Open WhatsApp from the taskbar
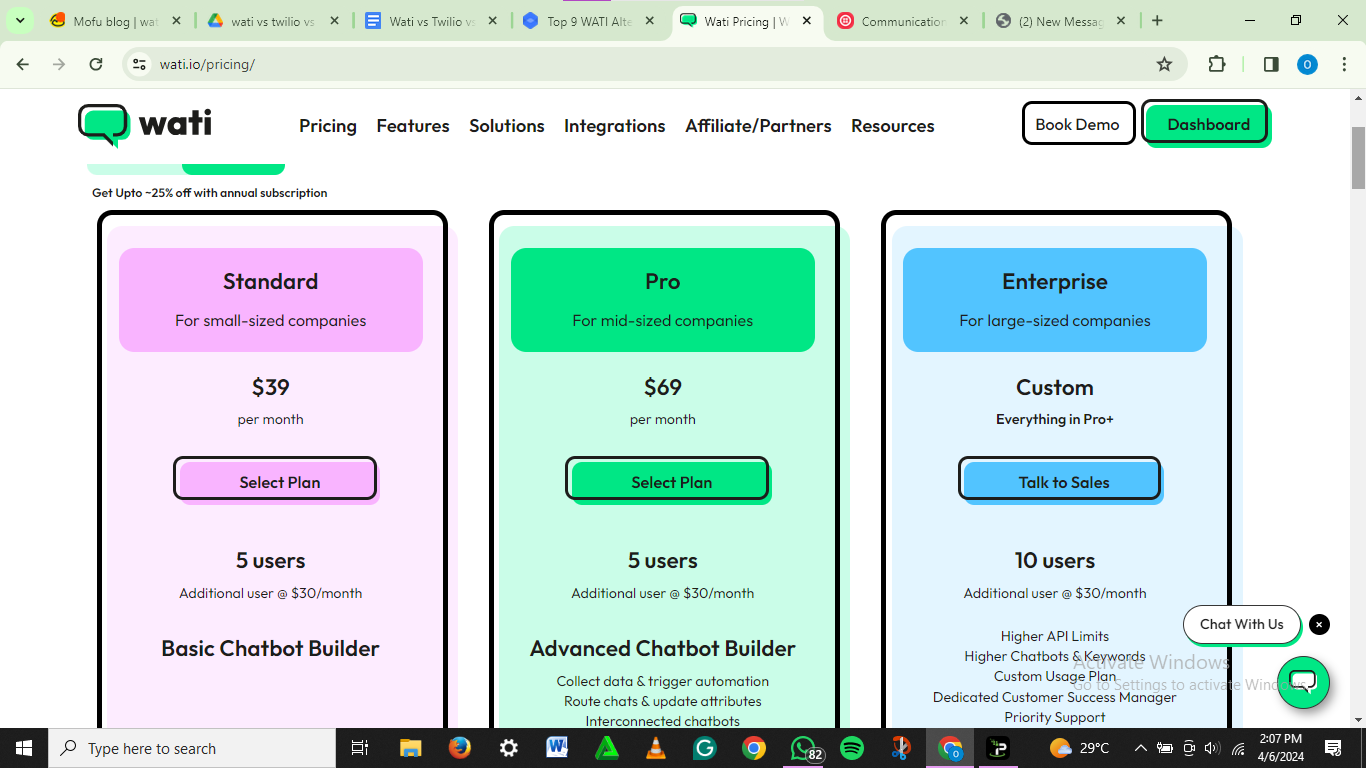This screenshot has height=768, width=1366. click(803, 748)
